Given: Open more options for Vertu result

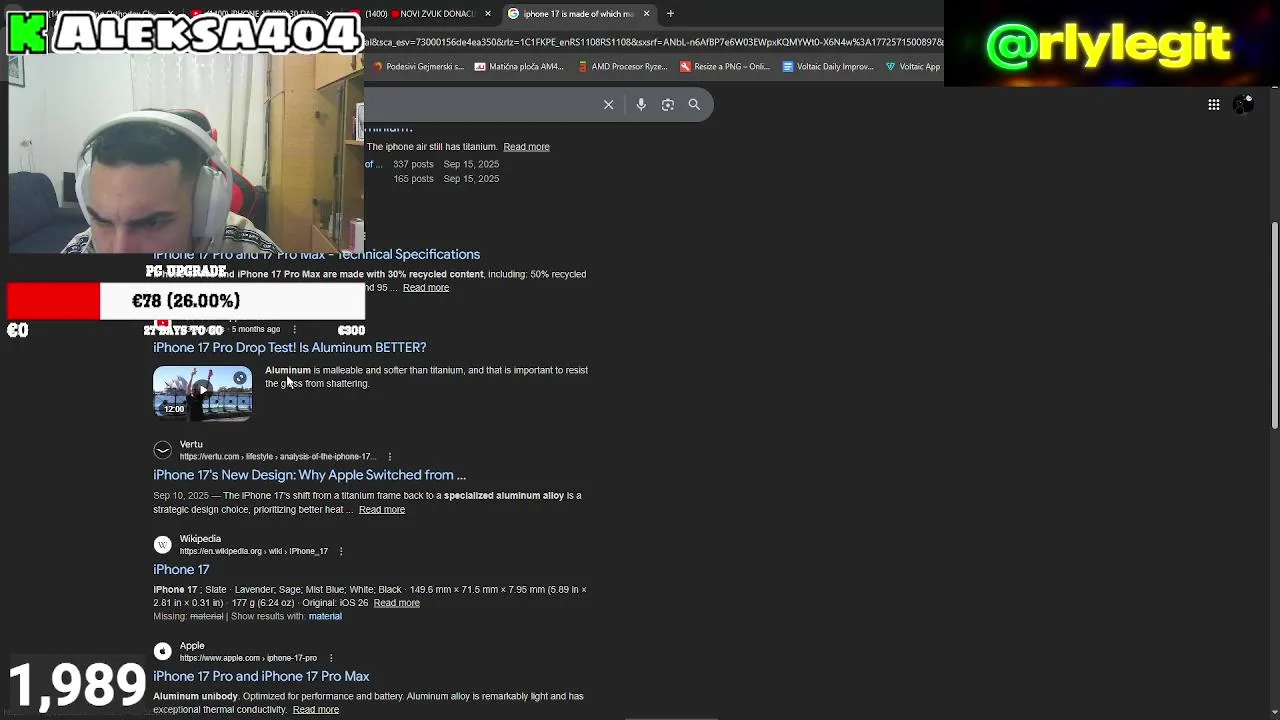Looking at the screenshot, I should point(390,457).
